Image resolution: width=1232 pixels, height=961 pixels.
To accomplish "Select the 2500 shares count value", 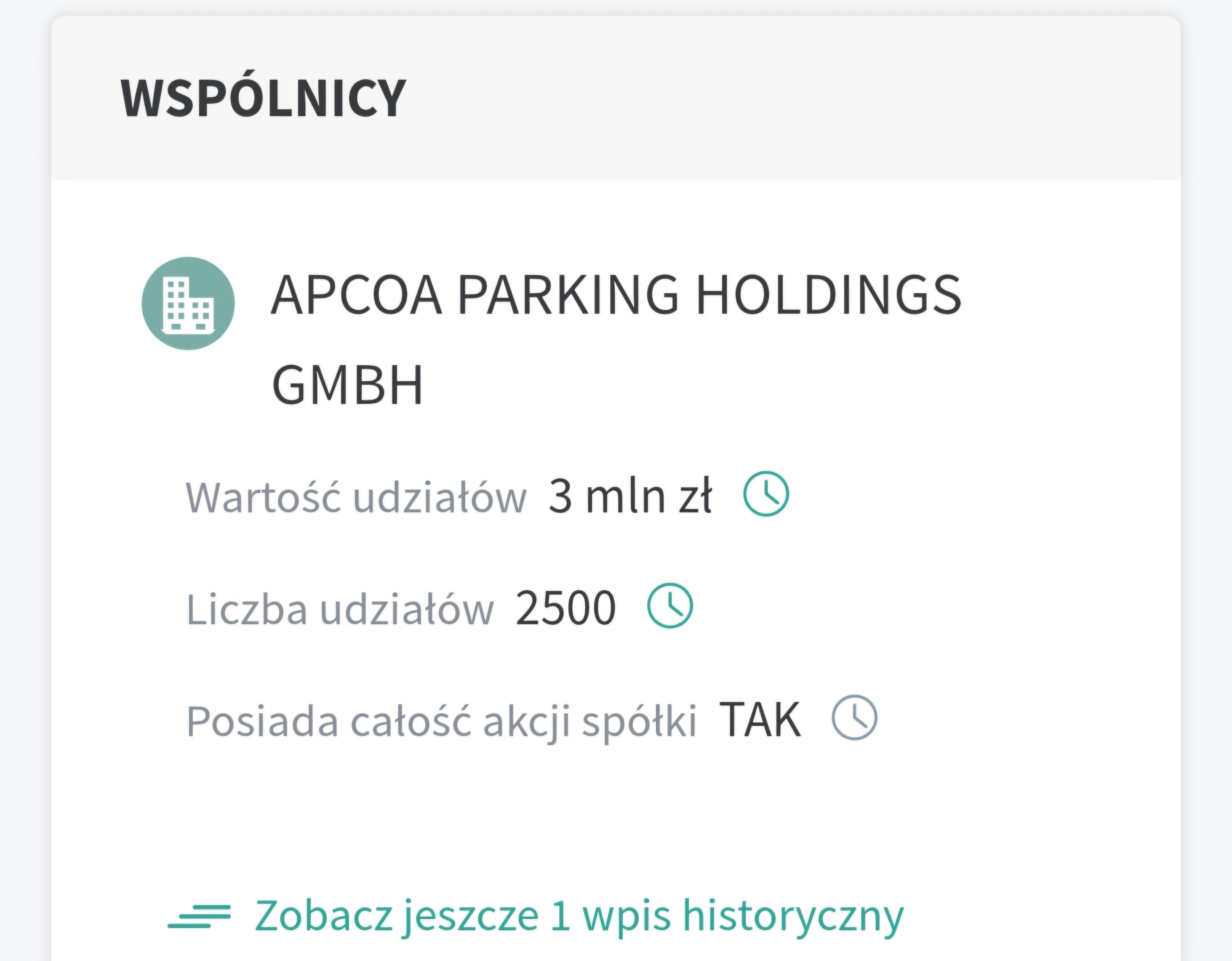I will pos(565,607).
